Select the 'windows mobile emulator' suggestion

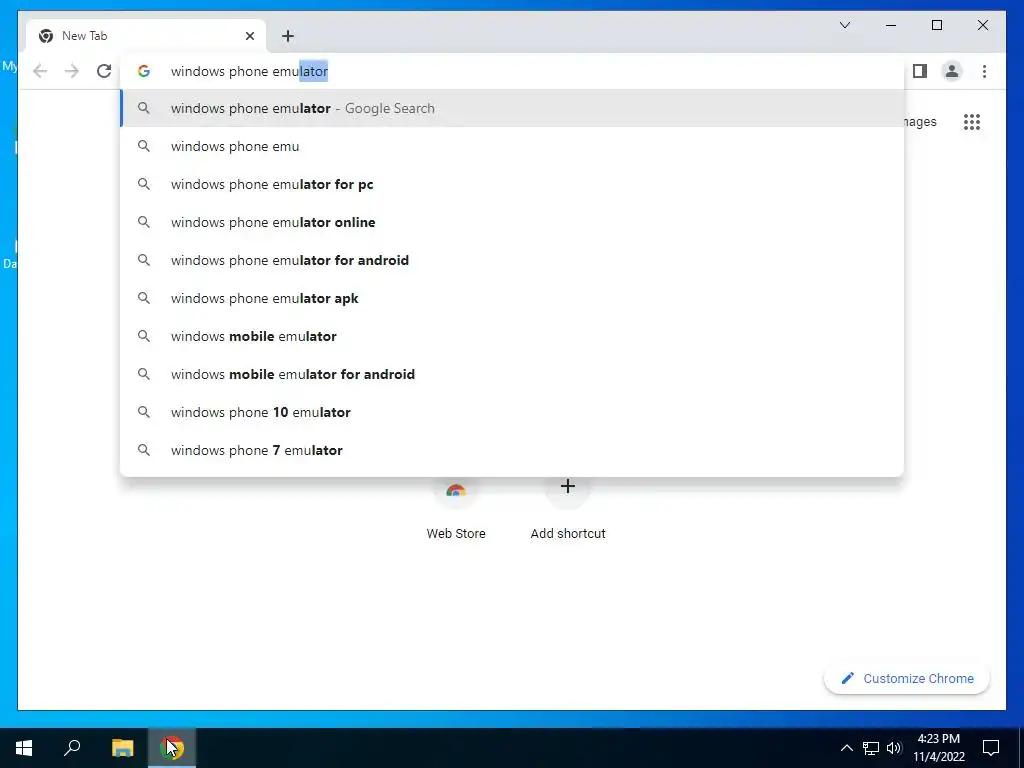point(513,336)
